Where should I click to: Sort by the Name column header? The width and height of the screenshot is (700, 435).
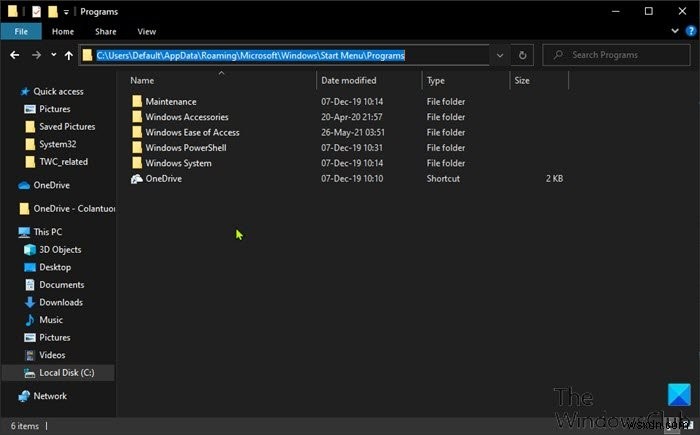point(142,80)
